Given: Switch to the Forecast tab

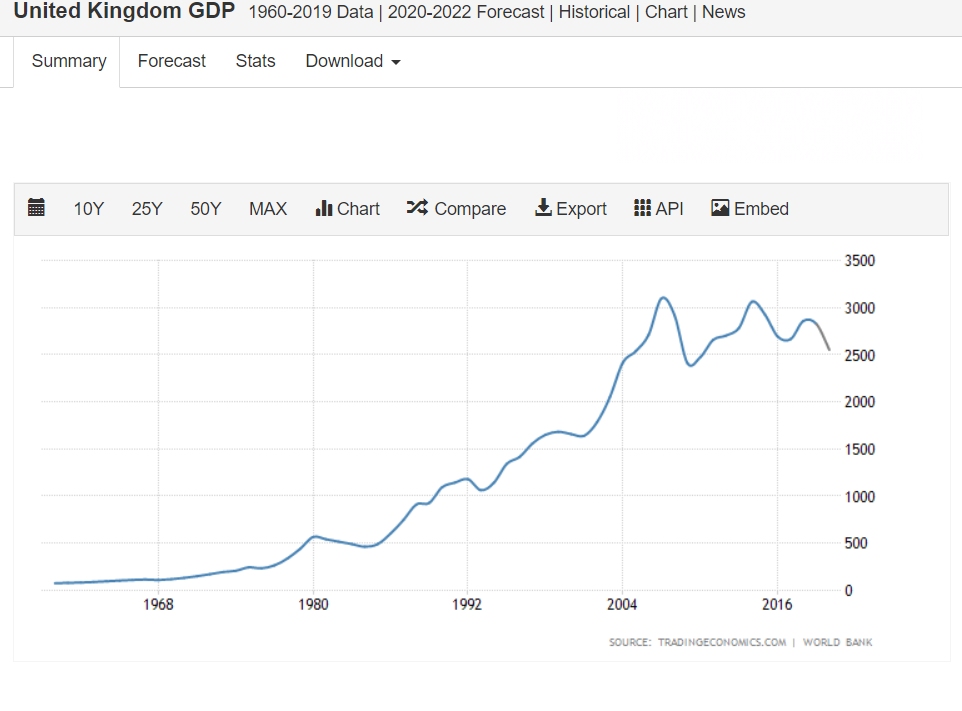Looking at the screenshot, I should pos(172,61).
